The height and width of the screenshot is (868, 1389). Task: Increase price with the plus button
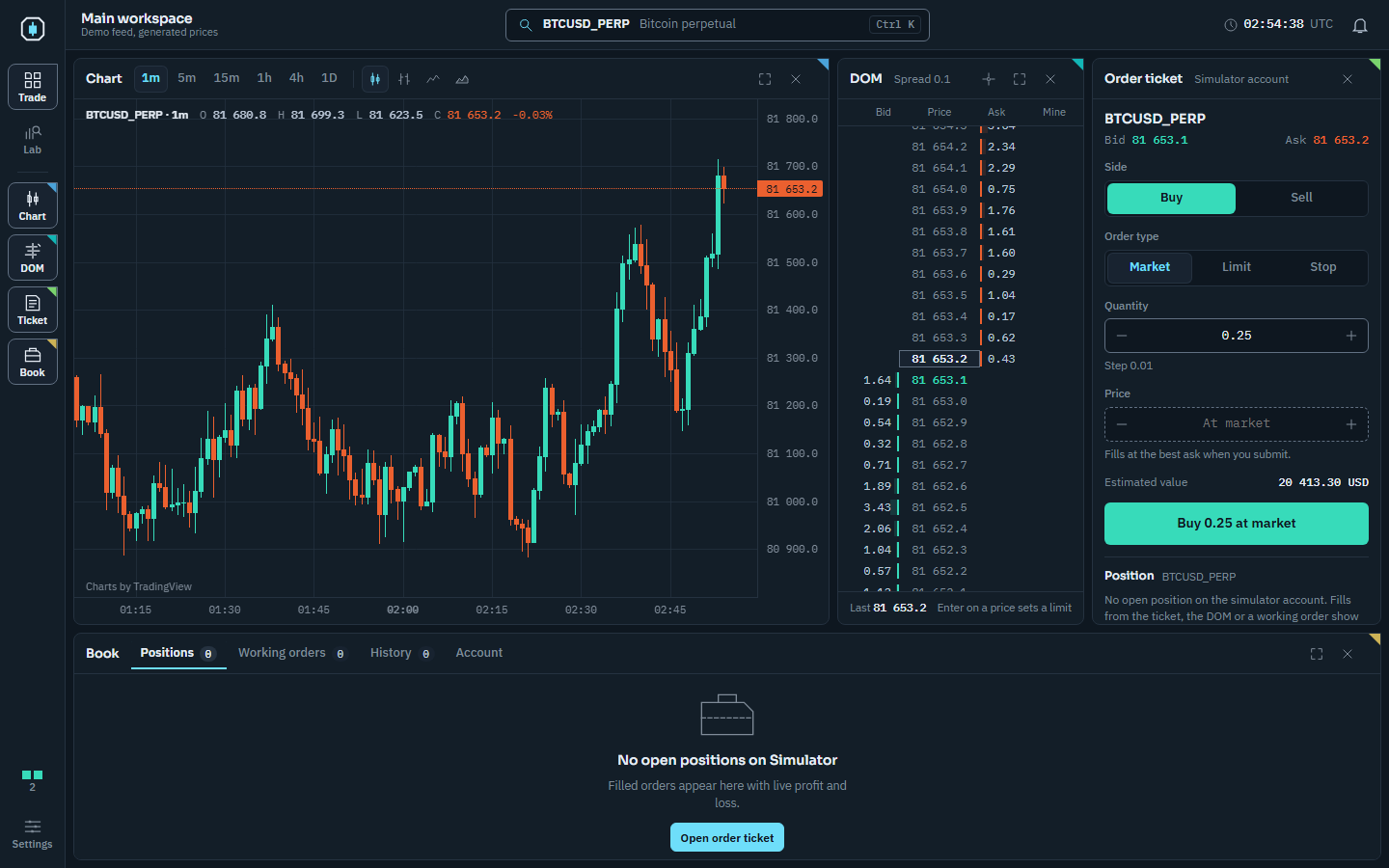pos(1351,424)
